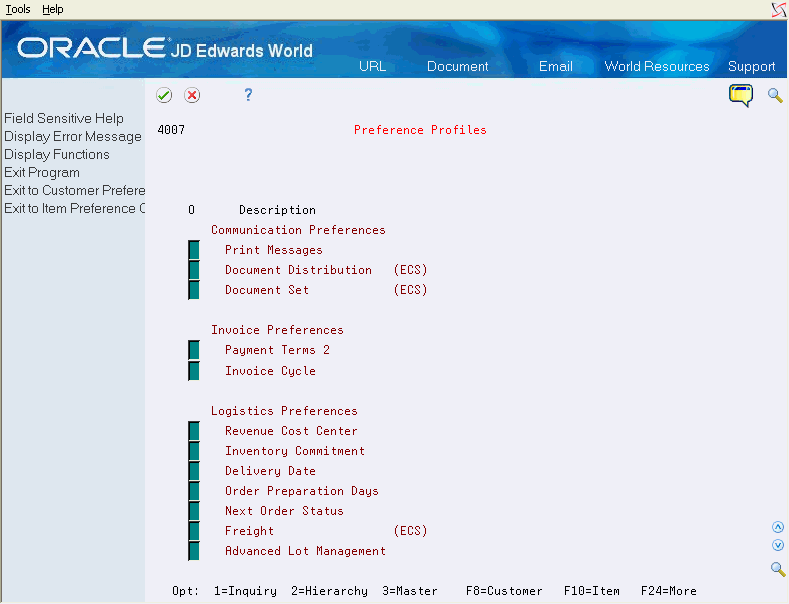Click the Preference Profiles title
The height and width of the screenshot is (604, 789).
[420, 130]
